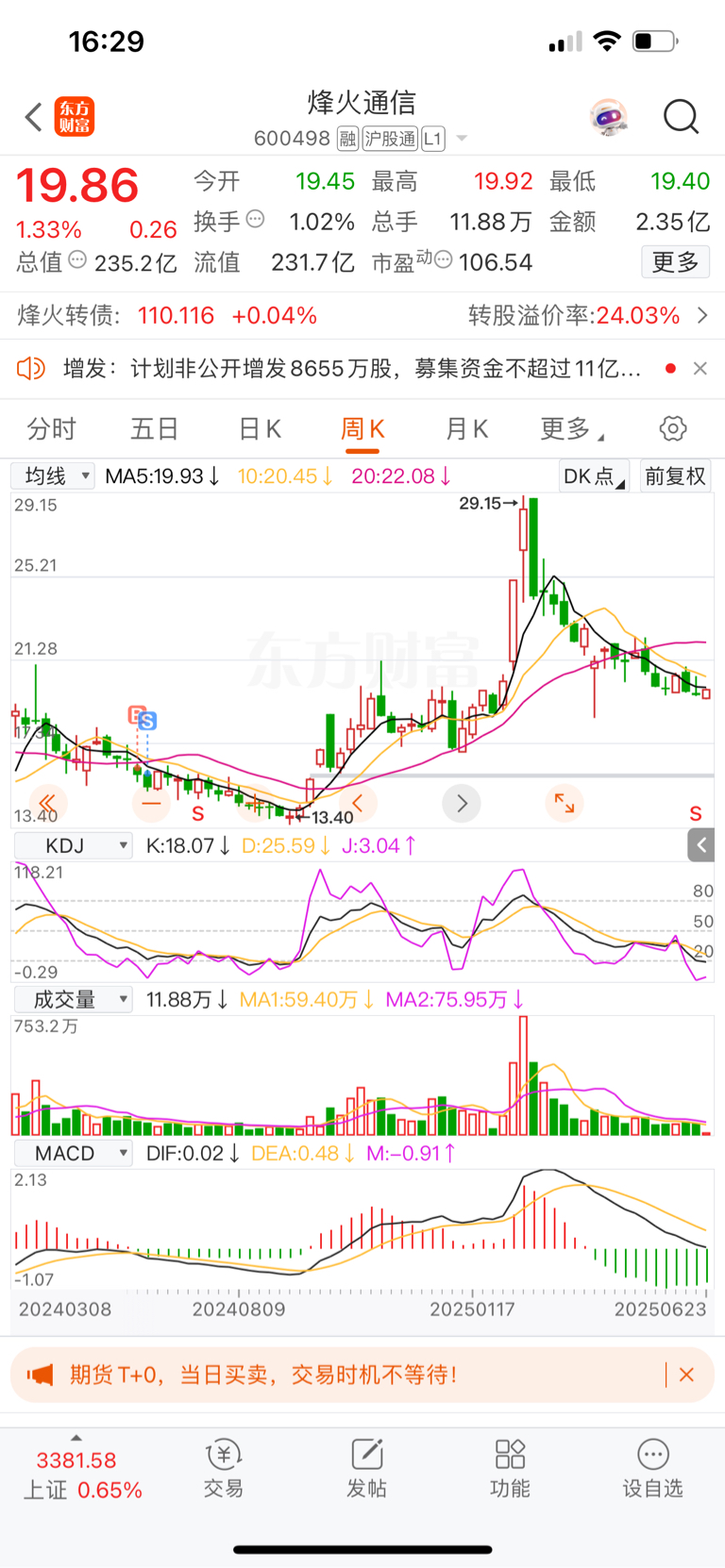This screenshot has height=1568, width=725.
Task: Switch to the 日K tab
Action: click(x=260, y=429)
